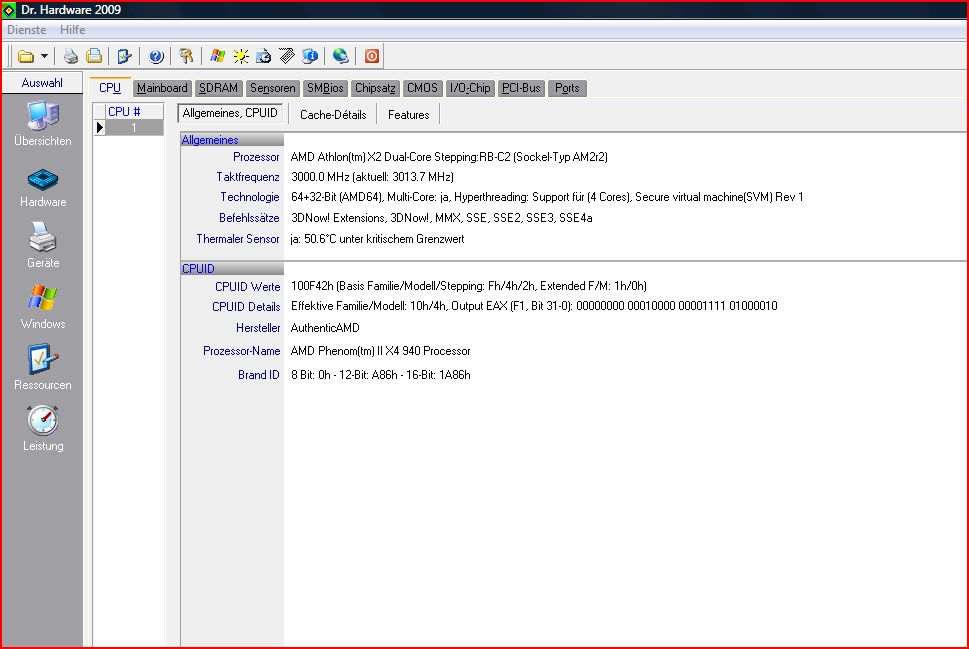Click the computer info toolbar icon
Viewport: 969px width, 649px height.
pos(310,56)
